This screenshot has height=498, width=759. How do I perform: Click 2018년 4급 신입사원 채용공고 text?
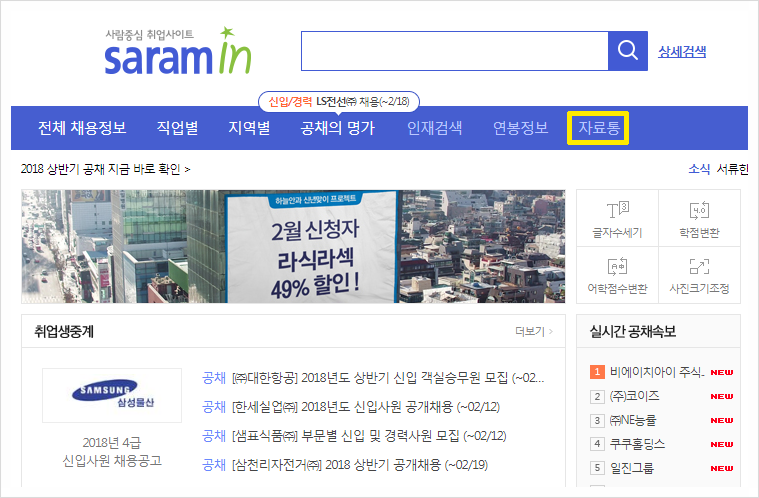(112, 452)
